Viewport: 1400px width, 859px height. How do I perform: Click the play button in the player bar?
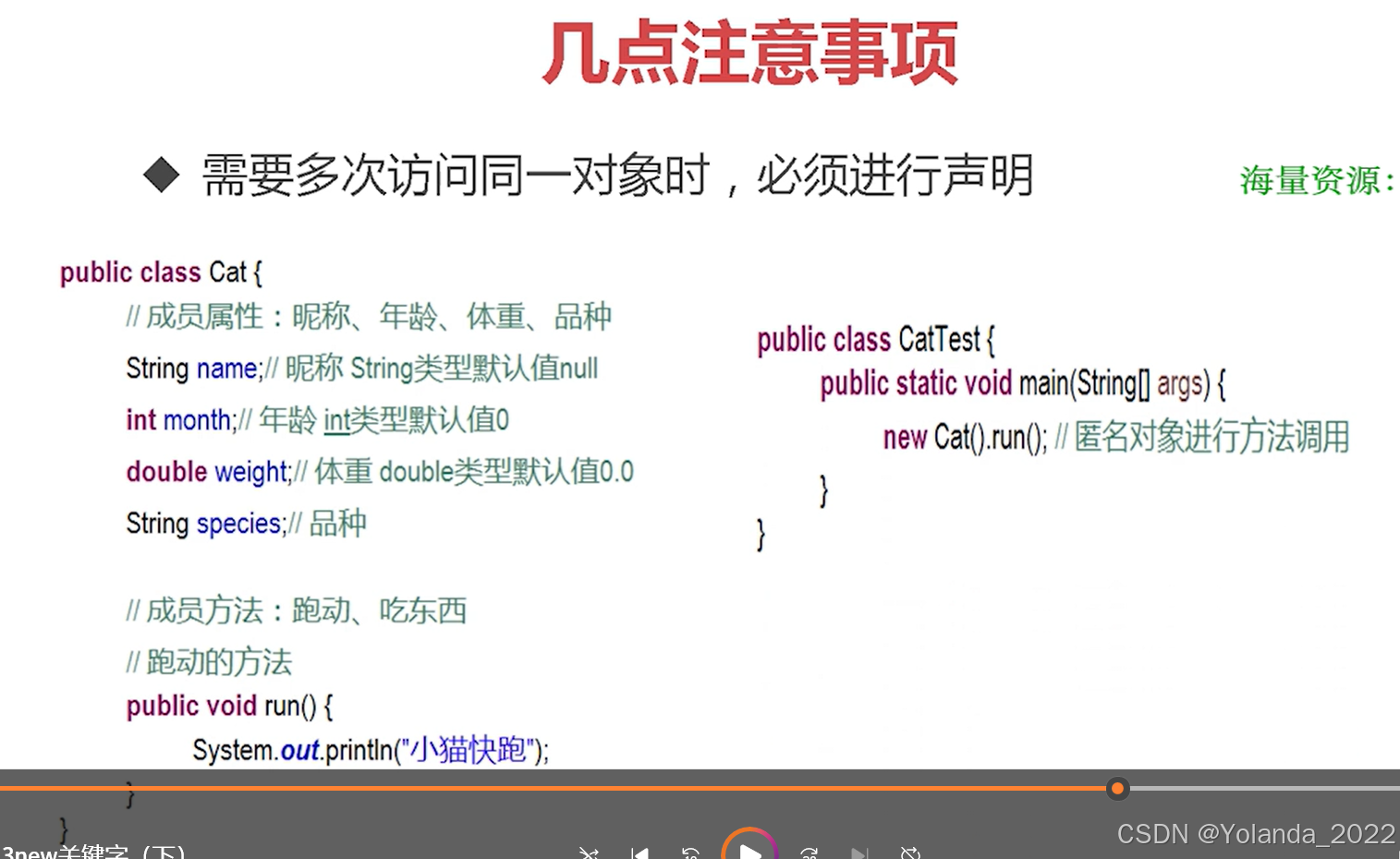[x=749, y=849]
